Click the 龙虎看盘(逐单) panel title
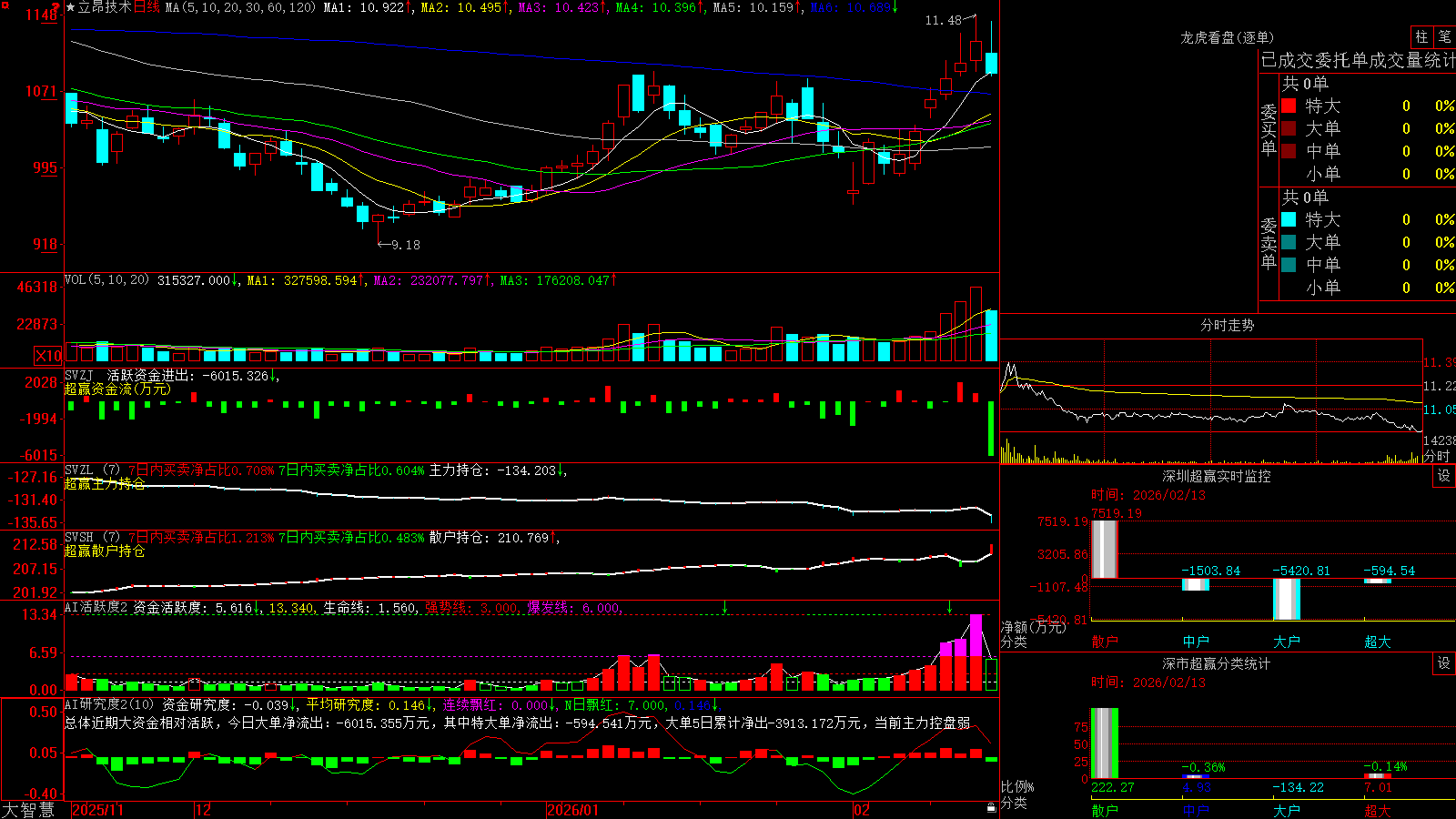Image resolution: width=1456 pixels, height=819 pixels. coord(1227,37)
